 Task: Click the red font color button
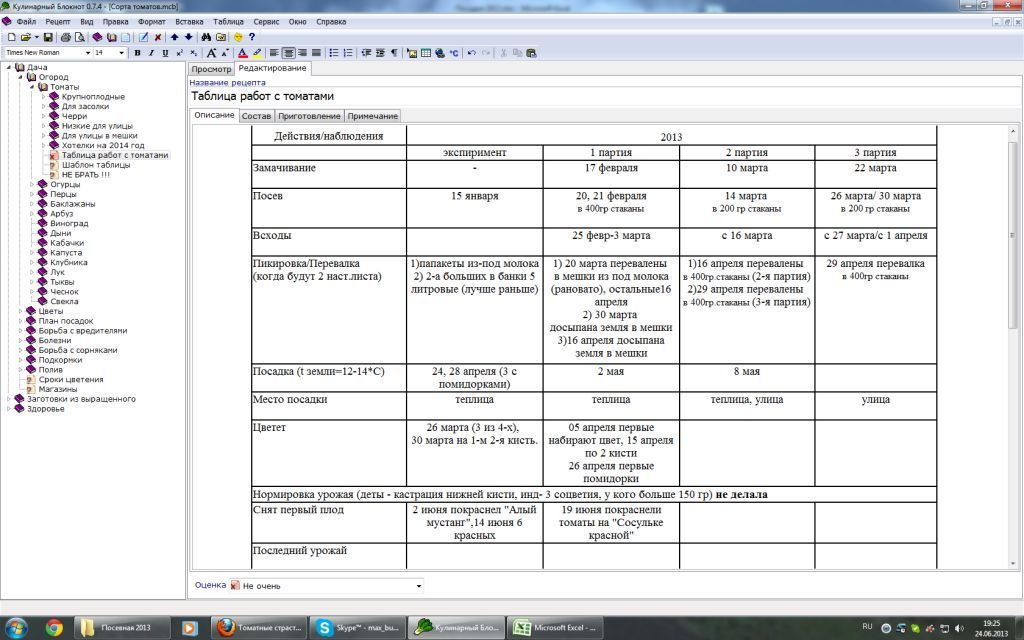[x=242, y=53]
